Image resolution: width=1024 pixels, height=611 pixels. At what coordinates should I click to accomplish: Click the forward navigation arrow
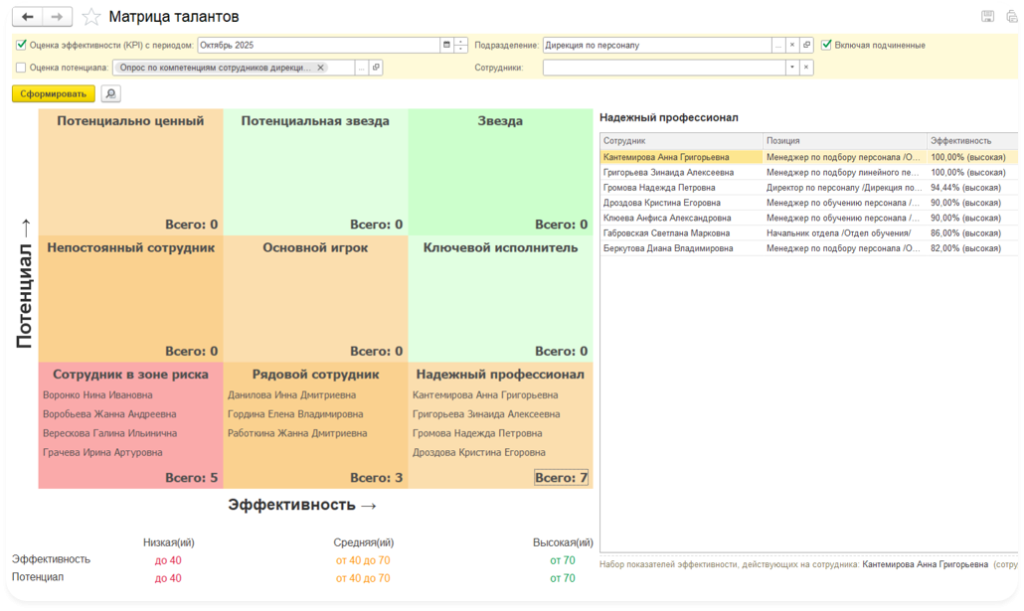pos(58,17)
